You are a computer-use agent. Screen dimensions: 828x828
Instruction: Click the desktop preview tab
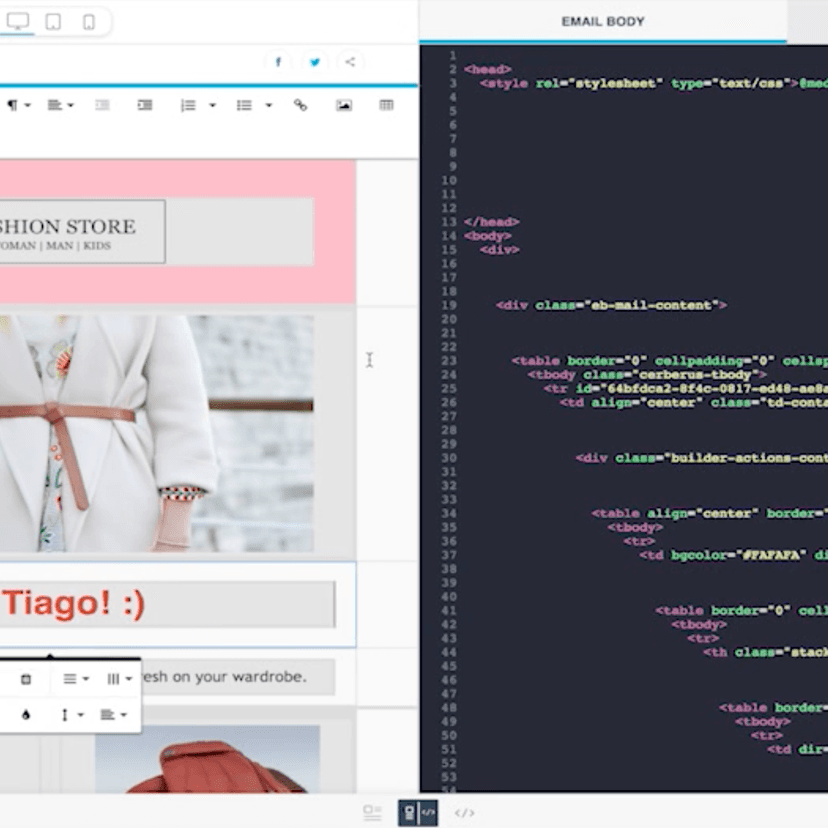point(18,21)
